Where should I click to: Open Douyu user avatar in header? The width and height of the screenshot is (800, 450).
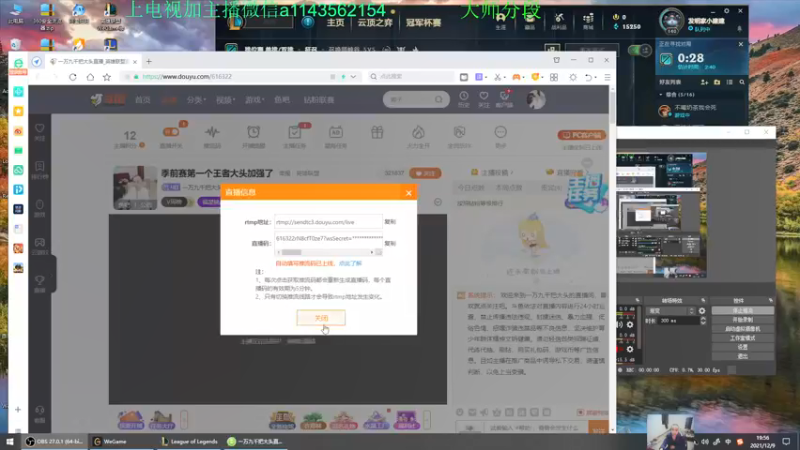(536, 99)
